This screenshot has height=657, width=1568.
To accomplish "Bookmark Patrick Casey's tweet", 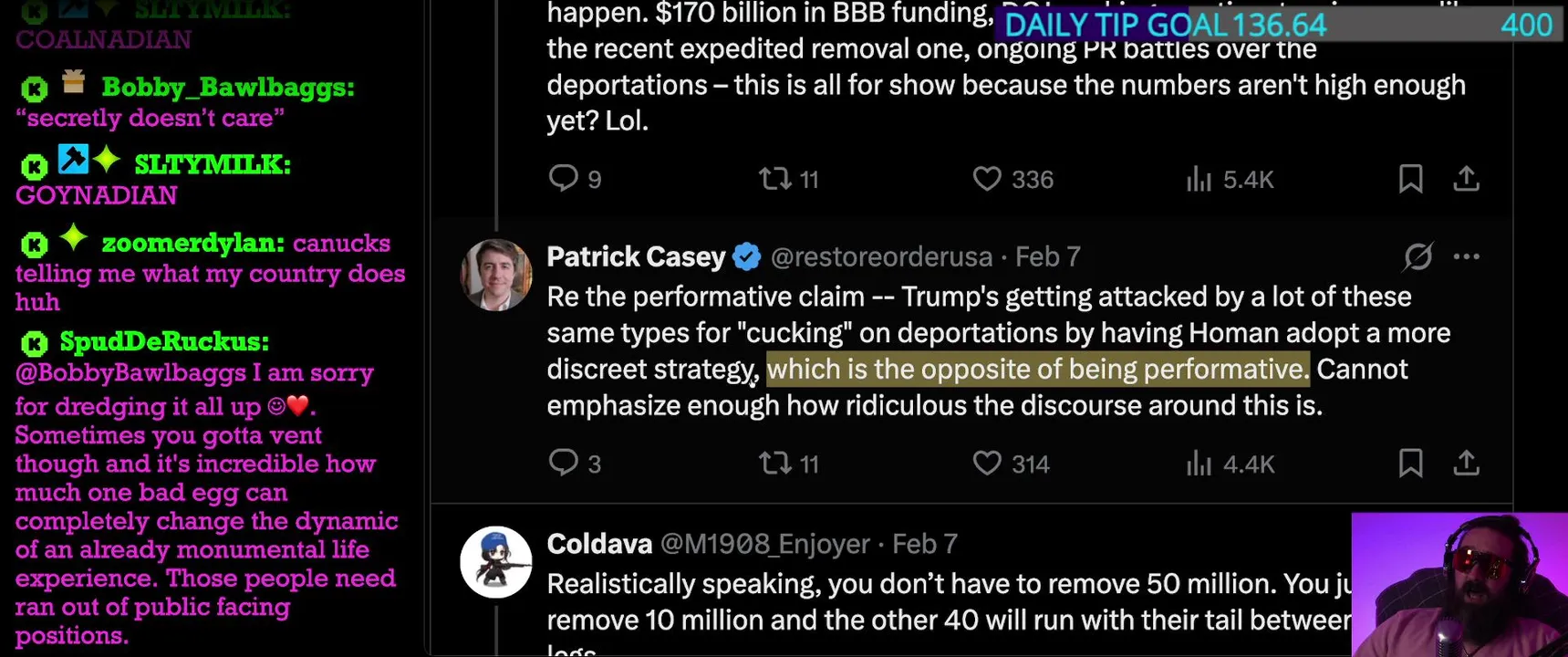I will point(1410,463).
